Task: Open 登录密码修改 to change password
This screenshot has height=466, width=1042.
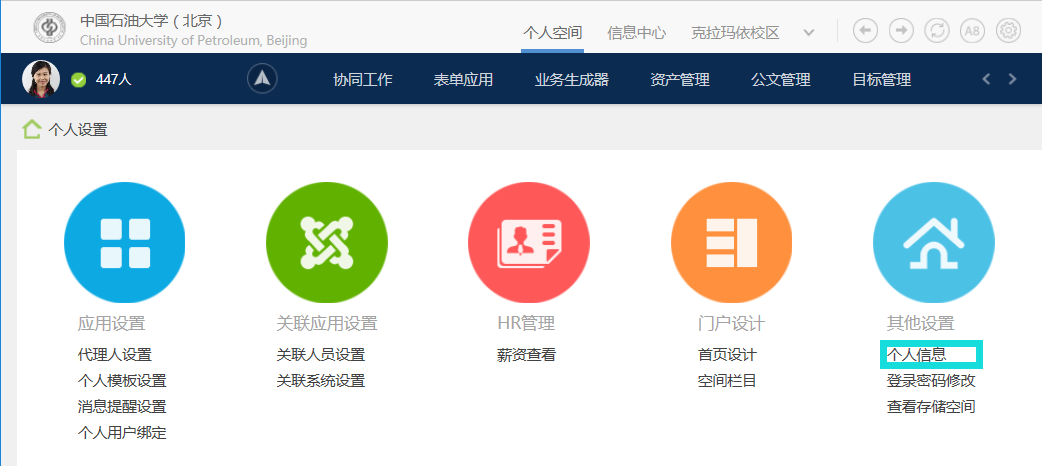Action: 931,380
